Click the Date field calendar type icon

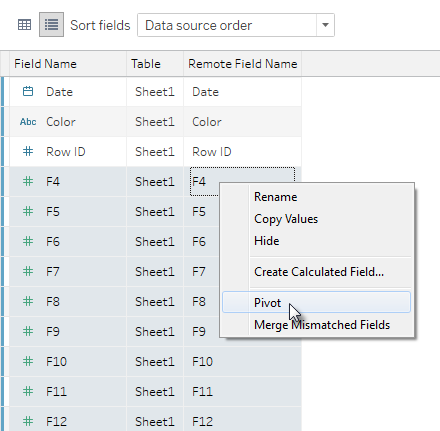(x=28, y=91)
